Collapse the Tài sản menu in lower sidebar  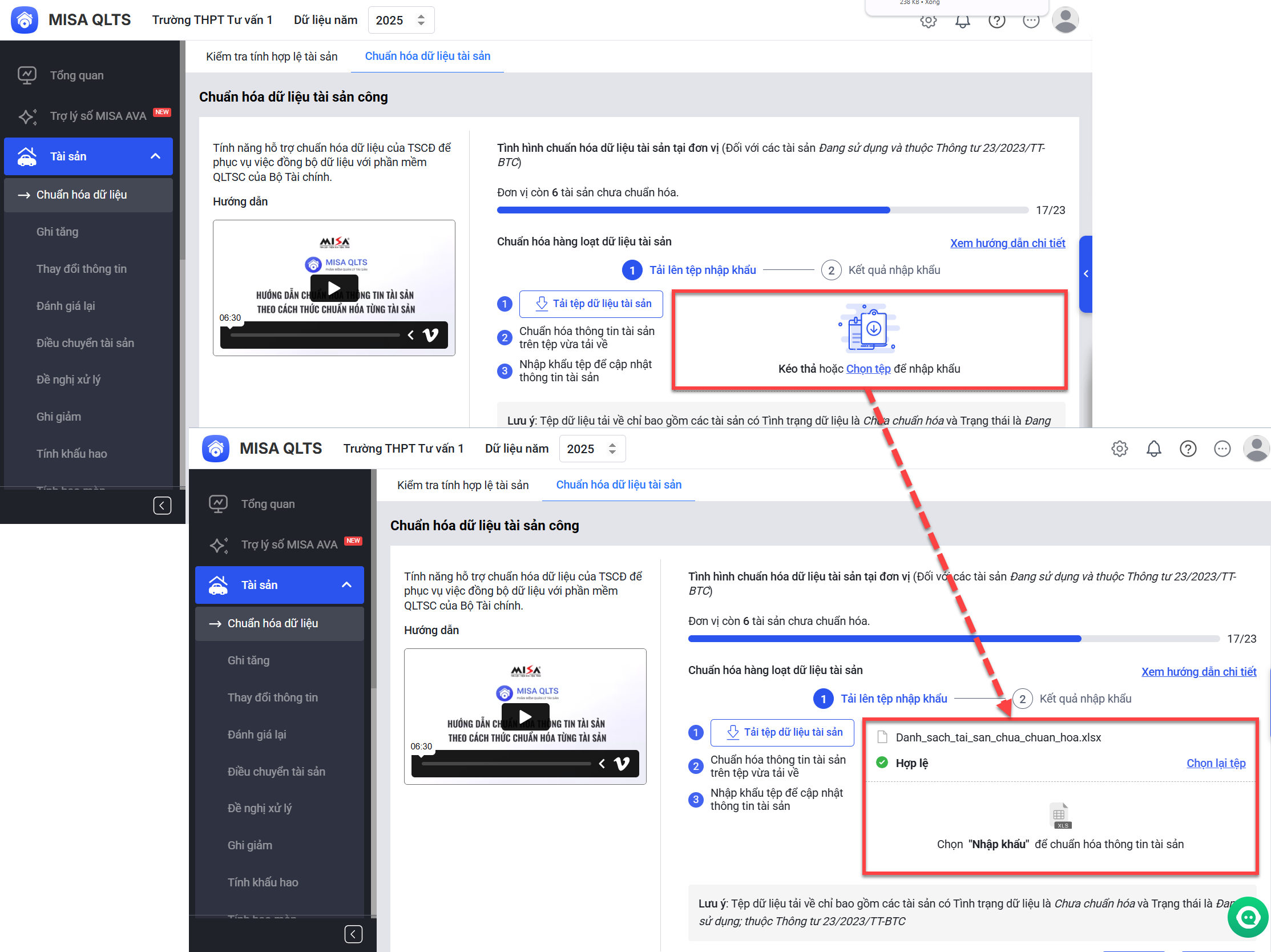[x=346, y=585]
